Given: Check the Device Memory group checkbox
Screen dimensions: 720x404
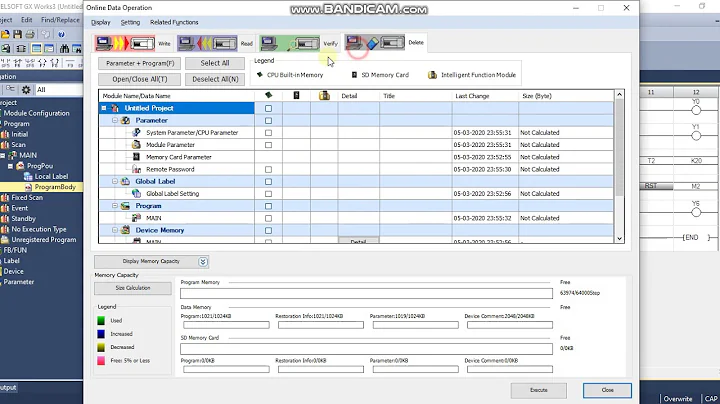Looking at the screenshot, I should (268, 230).
